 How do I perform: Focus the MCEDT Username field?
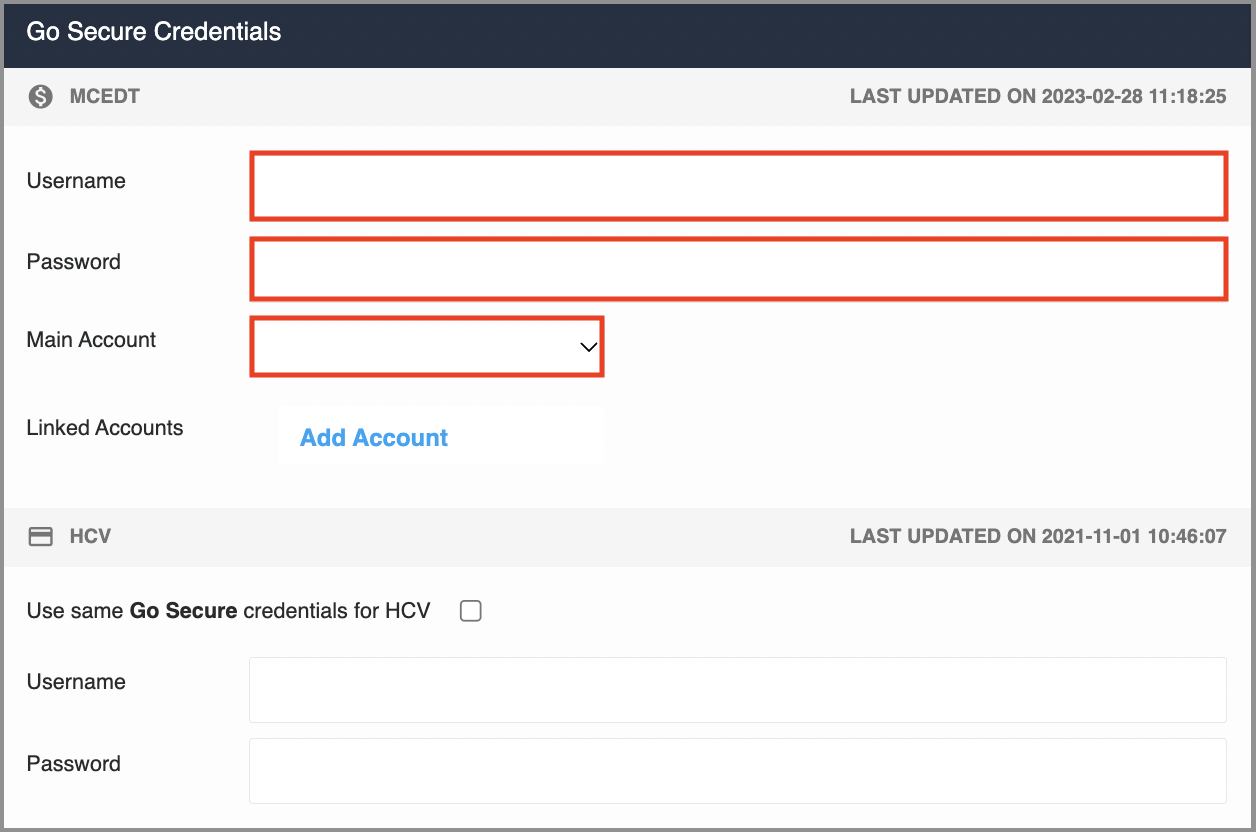[x=738, y=186]
